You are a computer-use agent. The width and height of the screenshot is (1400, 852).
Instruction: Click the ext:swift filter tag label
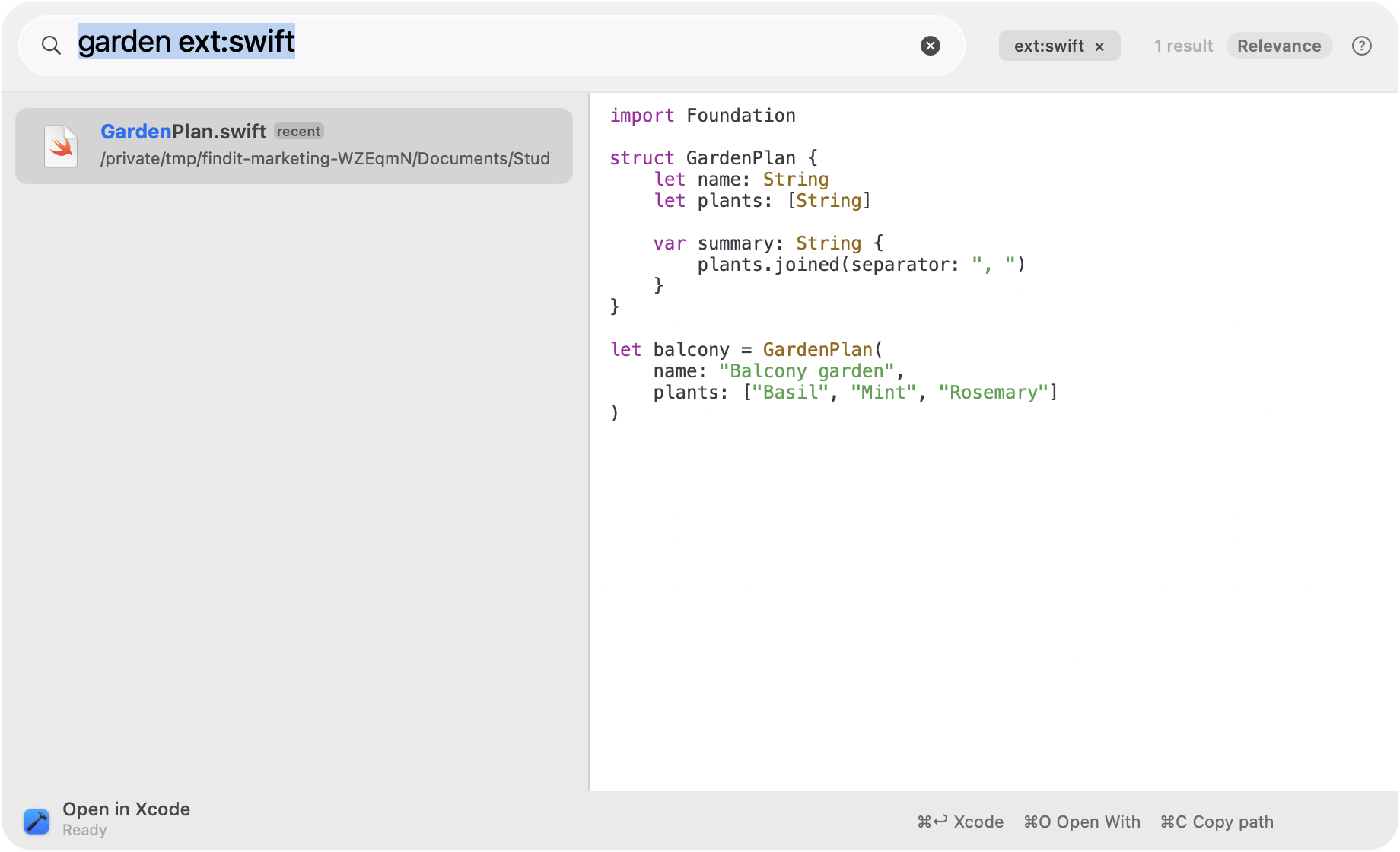[1048, 46]
